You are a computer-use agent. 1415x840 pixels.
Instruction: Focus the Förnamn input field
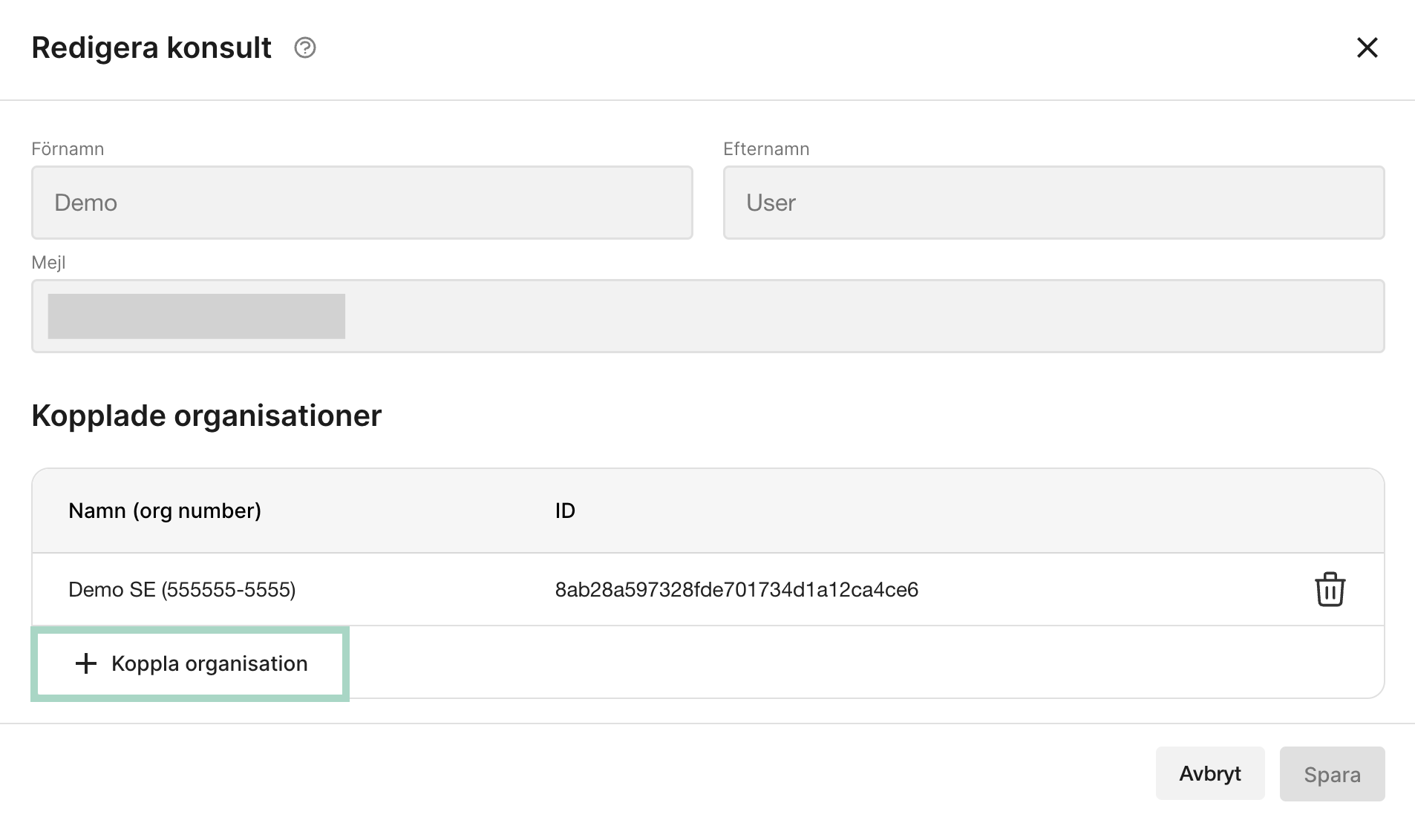click(x=362, y=203)
